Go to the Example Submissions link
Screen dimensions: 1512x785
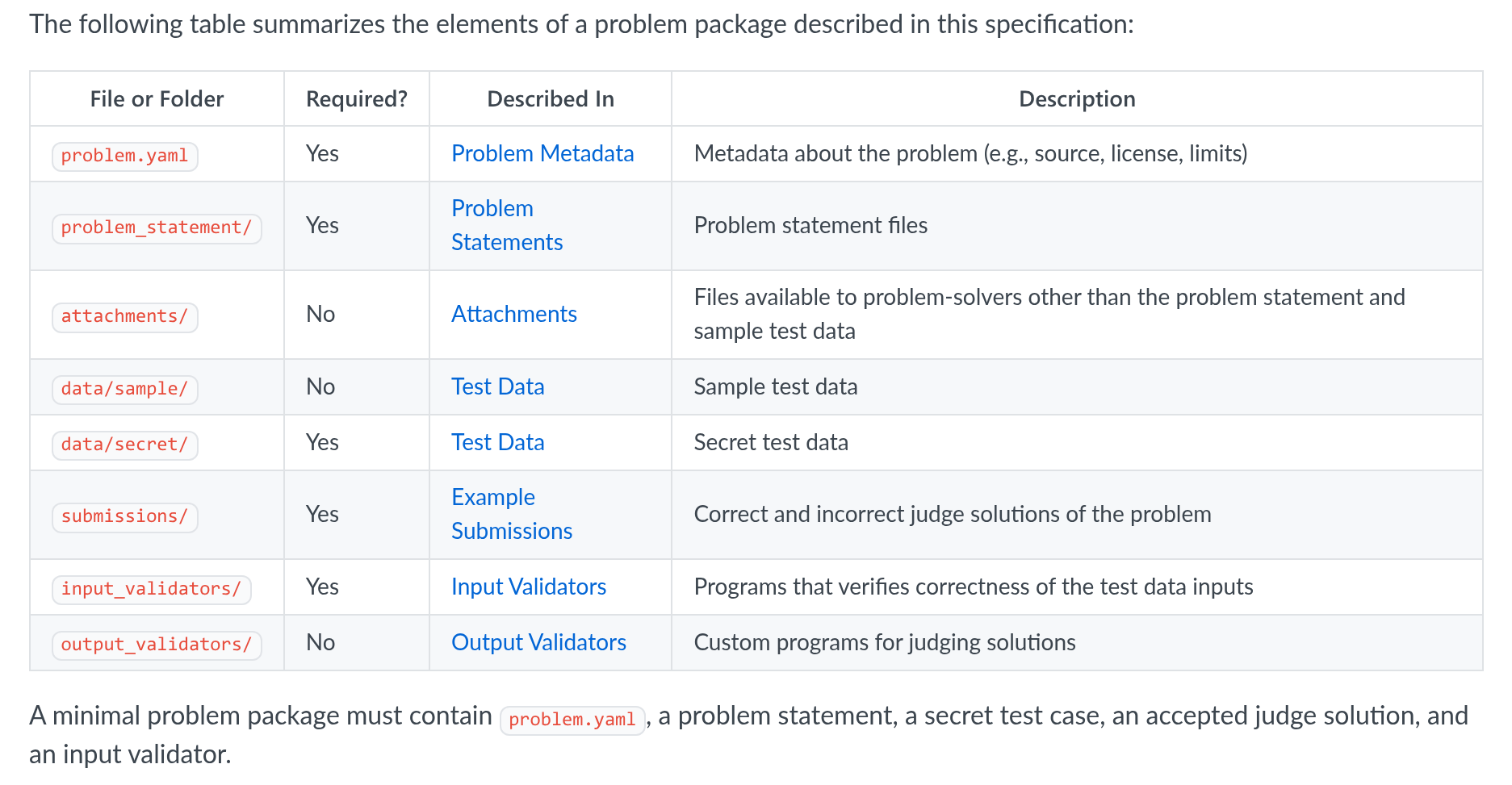click(511, 514)
